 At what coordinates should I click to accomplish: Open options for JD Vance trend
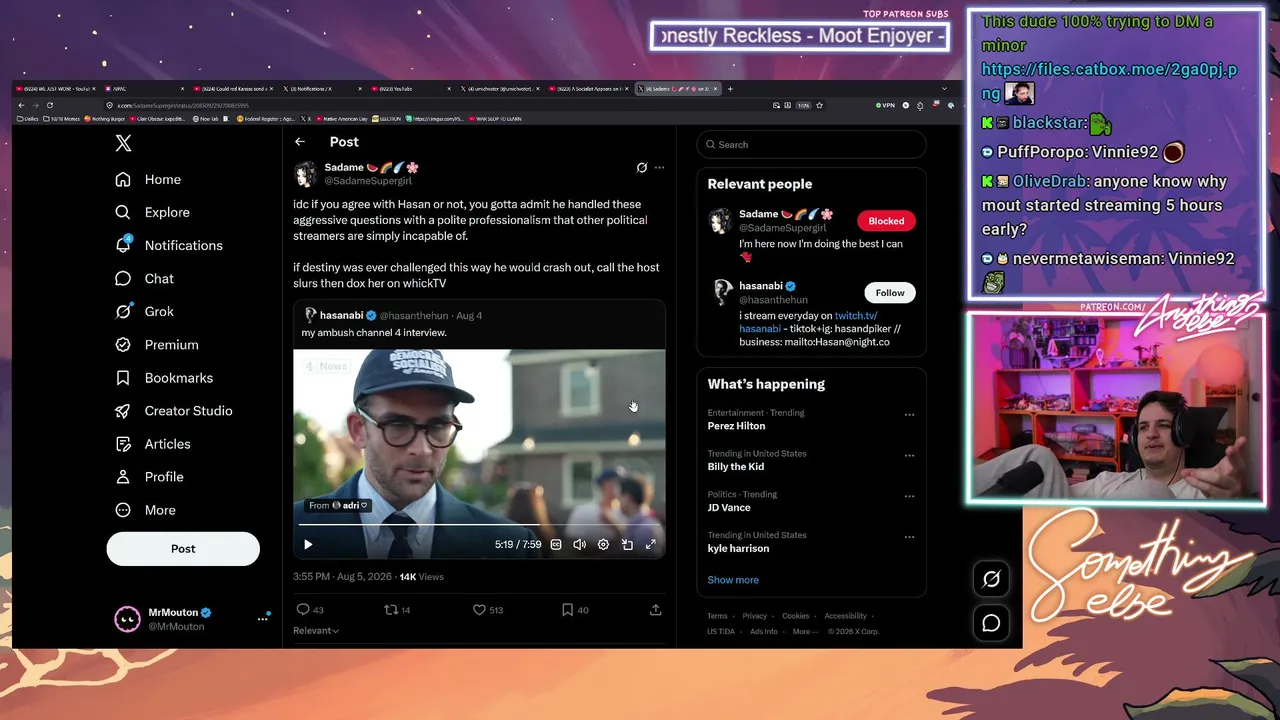click(909, 496)
